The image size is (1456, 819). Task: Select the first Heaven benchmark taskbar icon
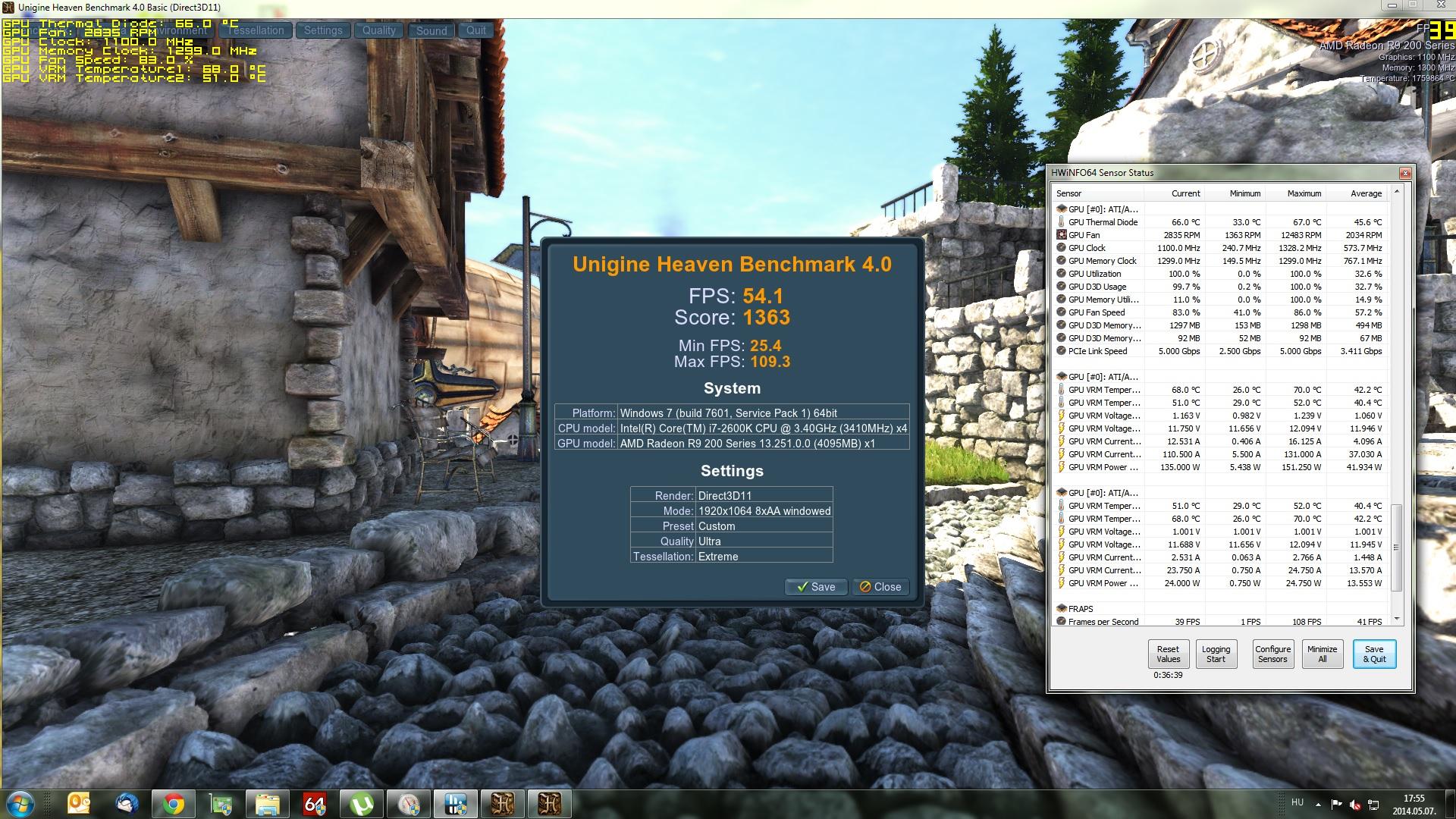(503, 804)
